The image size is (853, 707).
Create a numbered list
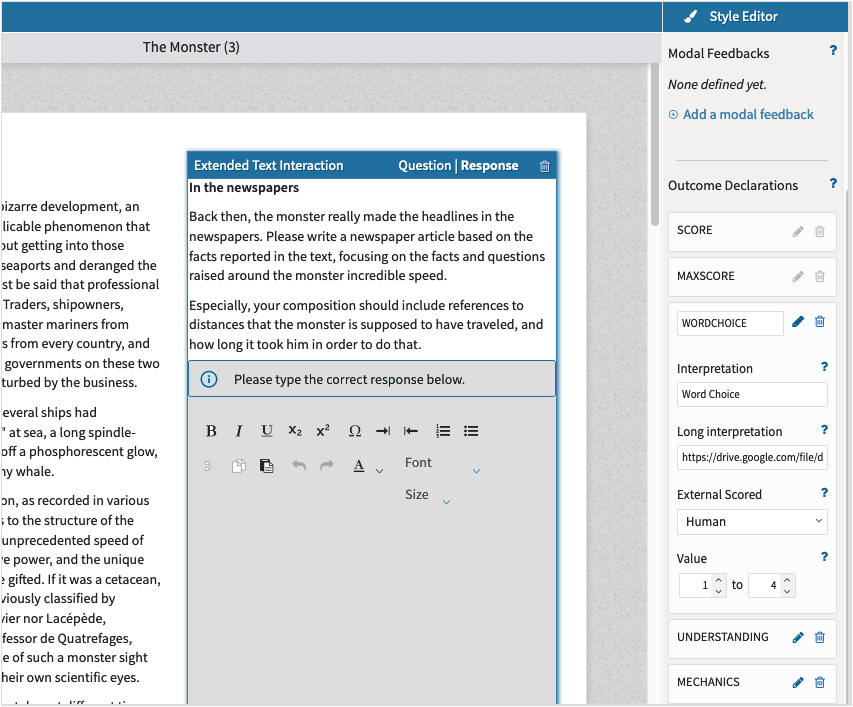443,431
